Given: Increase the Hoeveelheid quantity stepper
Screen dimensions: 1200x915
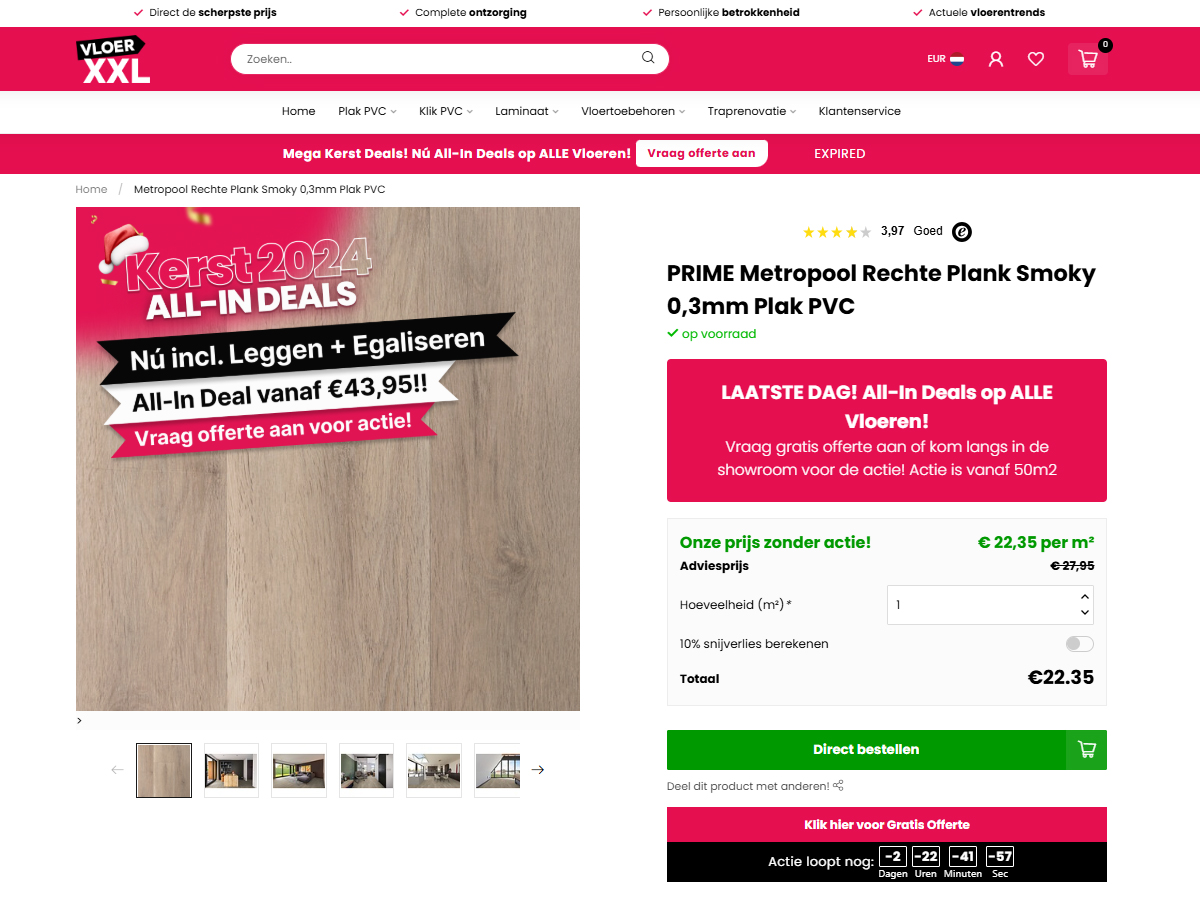Looking at the screenshot, I should 1085,596.
